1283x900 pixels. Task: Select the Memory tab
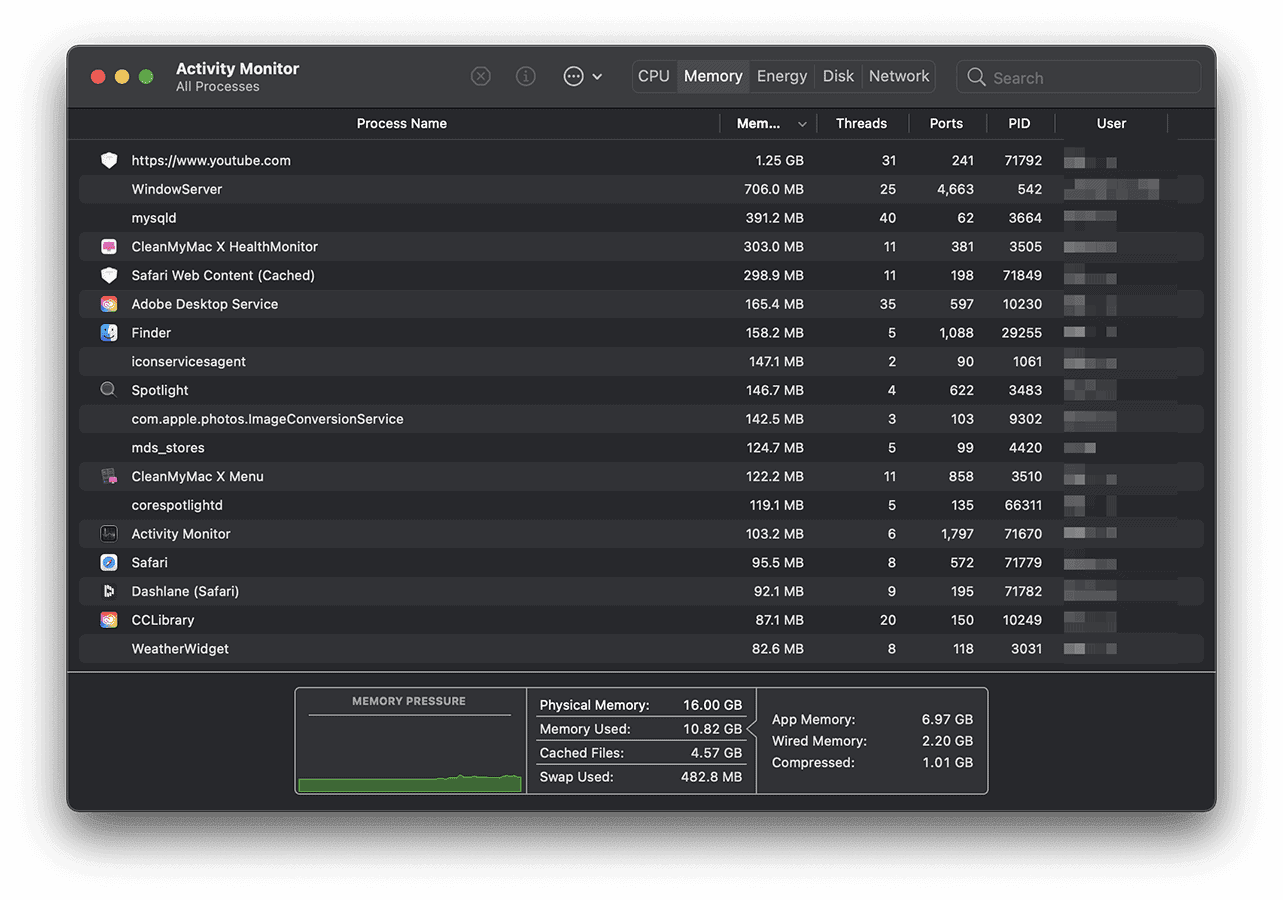713,76
